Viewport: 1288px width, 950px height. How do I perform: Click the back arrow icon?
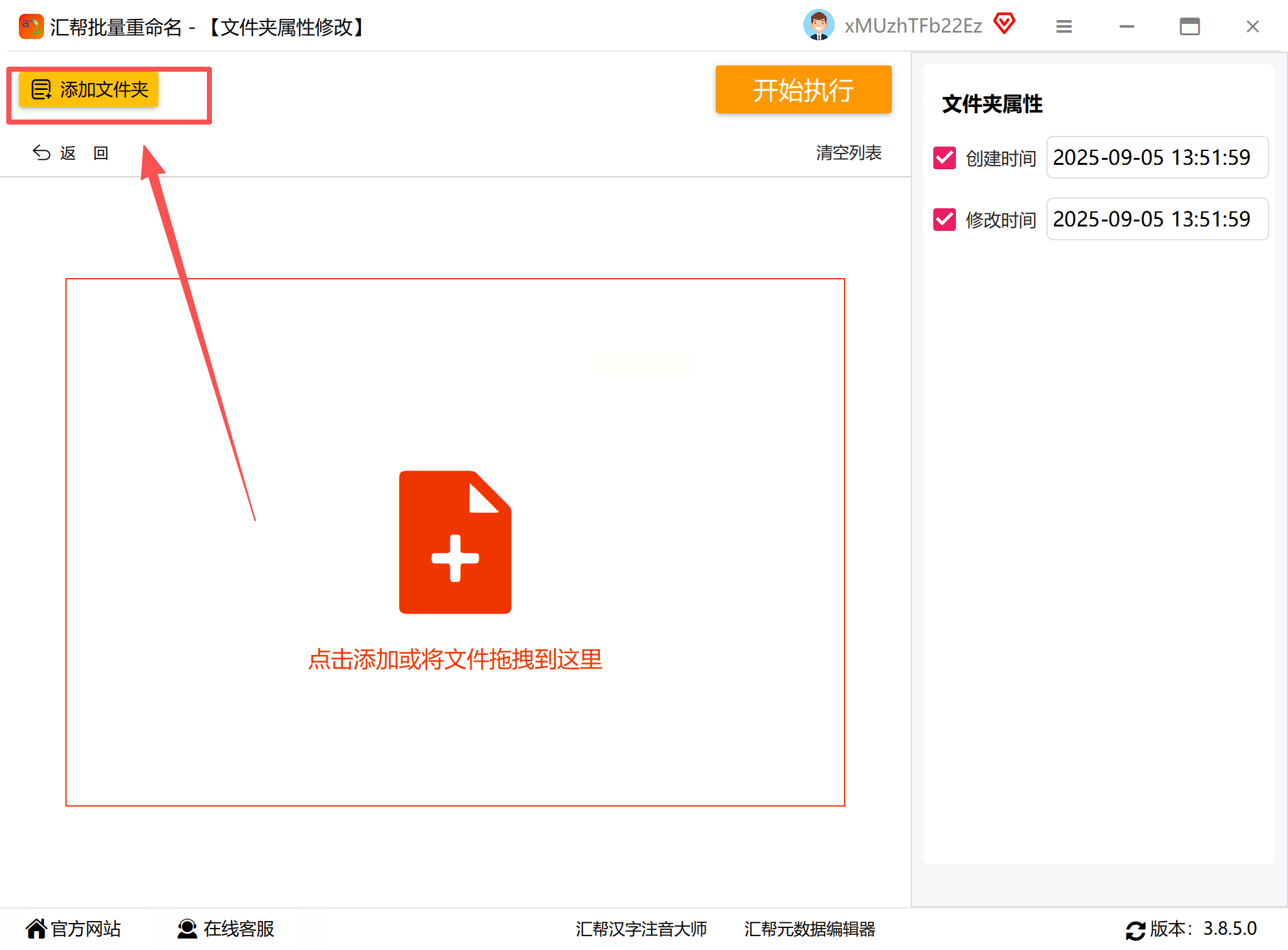(x=42, y=153)
